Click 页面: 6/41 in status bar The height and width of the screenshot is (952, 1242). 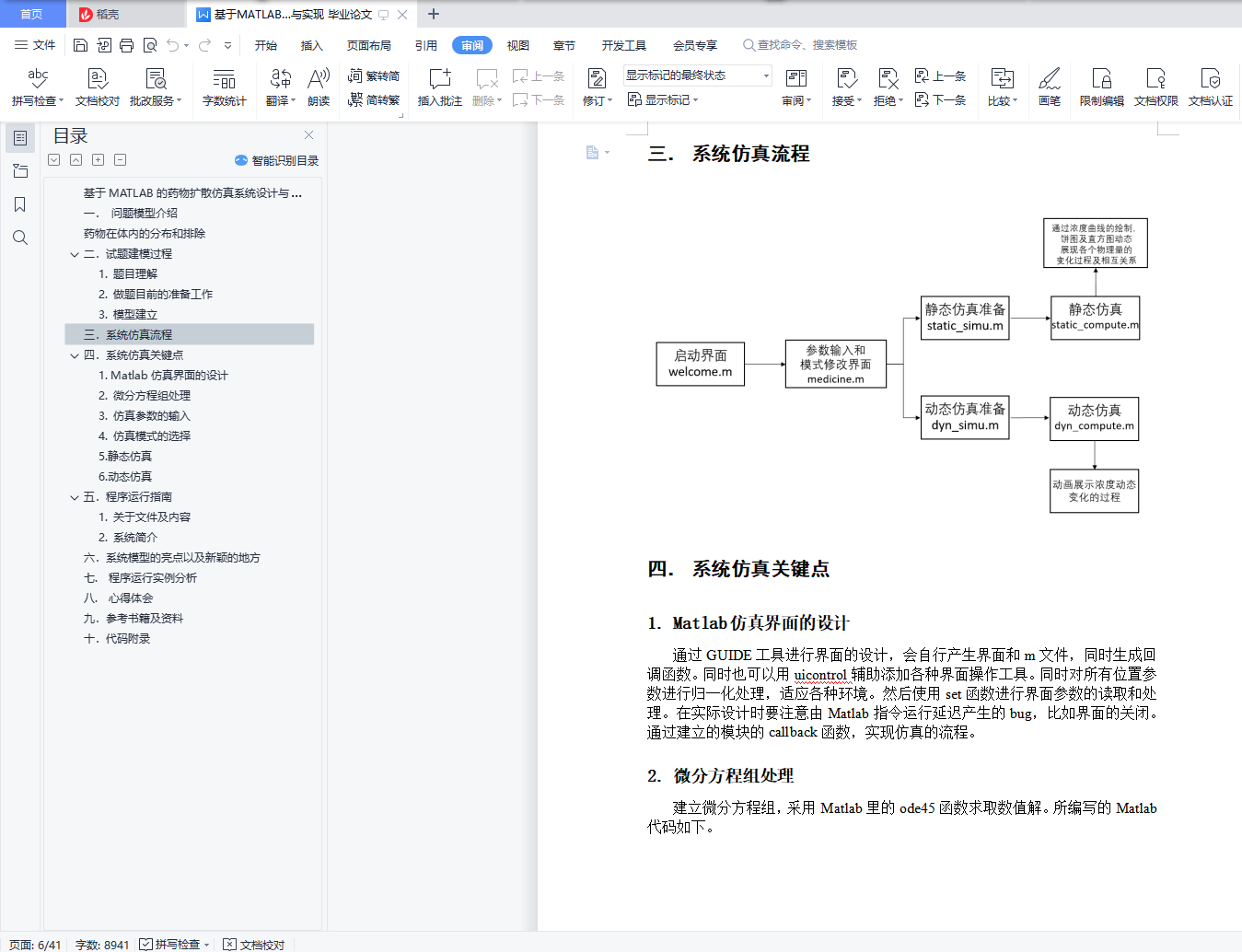[35, 945]
